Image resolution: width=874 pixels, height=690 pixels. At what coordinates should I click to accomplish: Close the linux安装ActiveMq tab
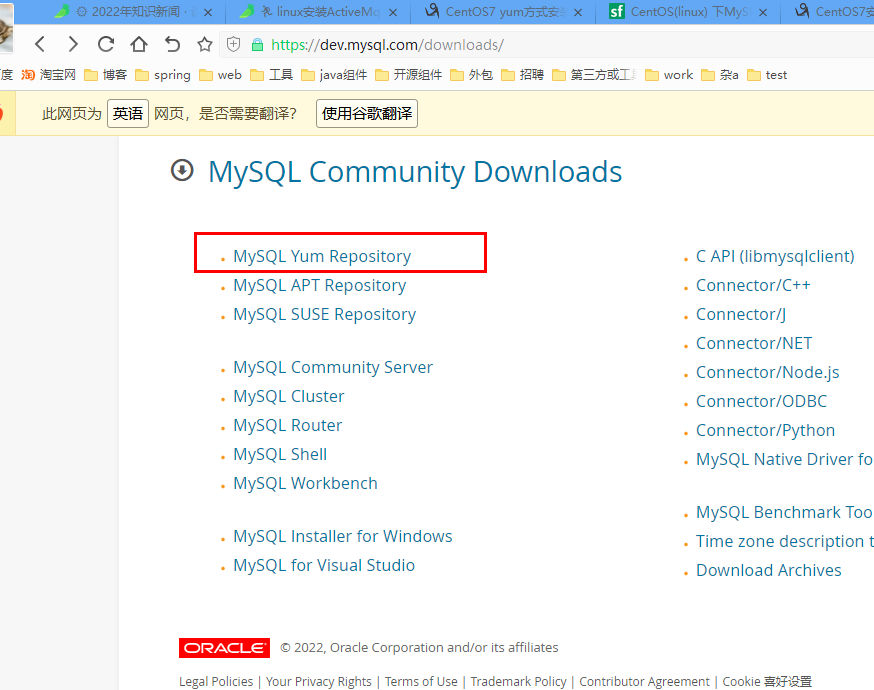coord(393,12)
